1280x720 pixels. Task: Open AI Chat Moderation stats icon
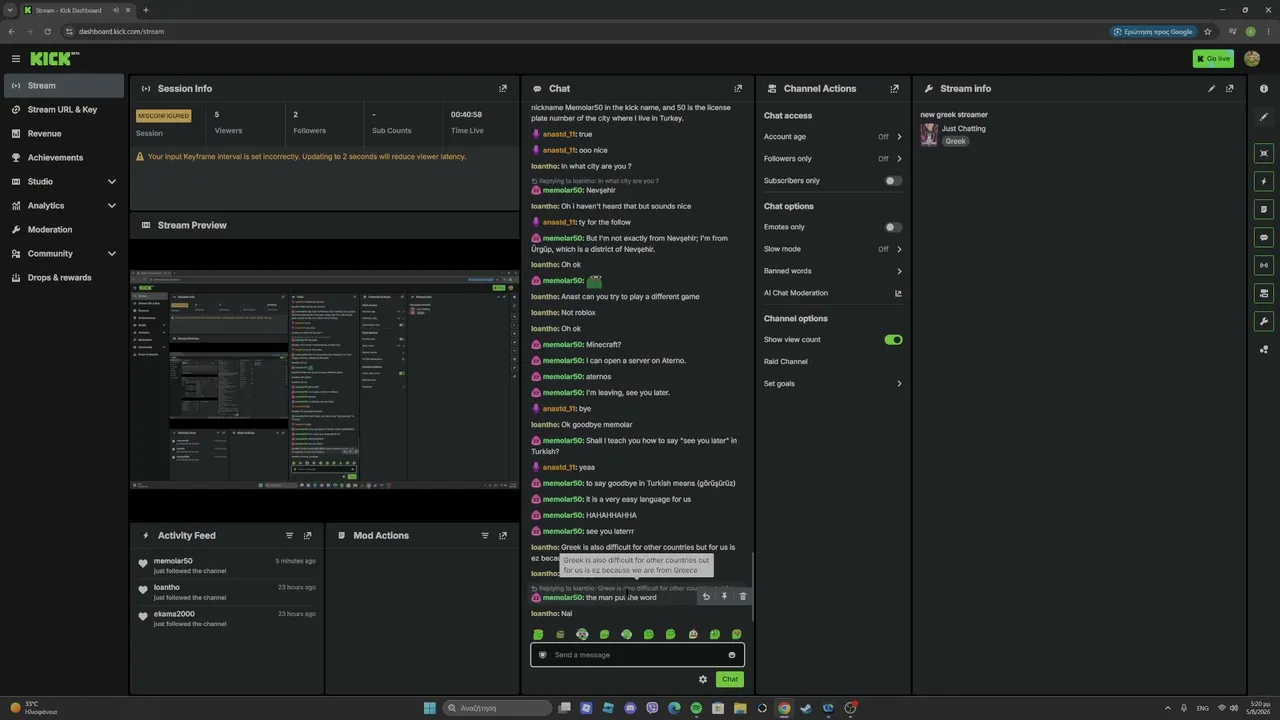click(898, 293)
